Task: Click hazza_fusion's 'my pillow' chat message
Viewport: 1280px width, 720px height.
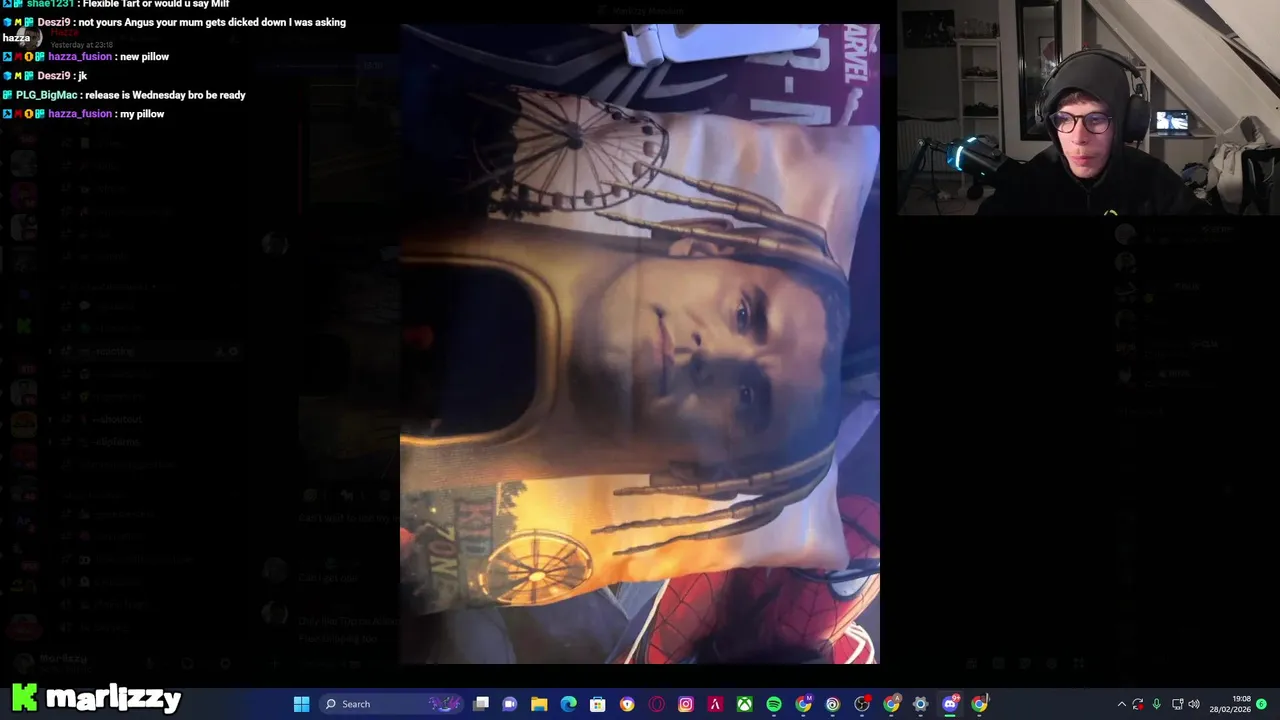Action: point(142,114)
